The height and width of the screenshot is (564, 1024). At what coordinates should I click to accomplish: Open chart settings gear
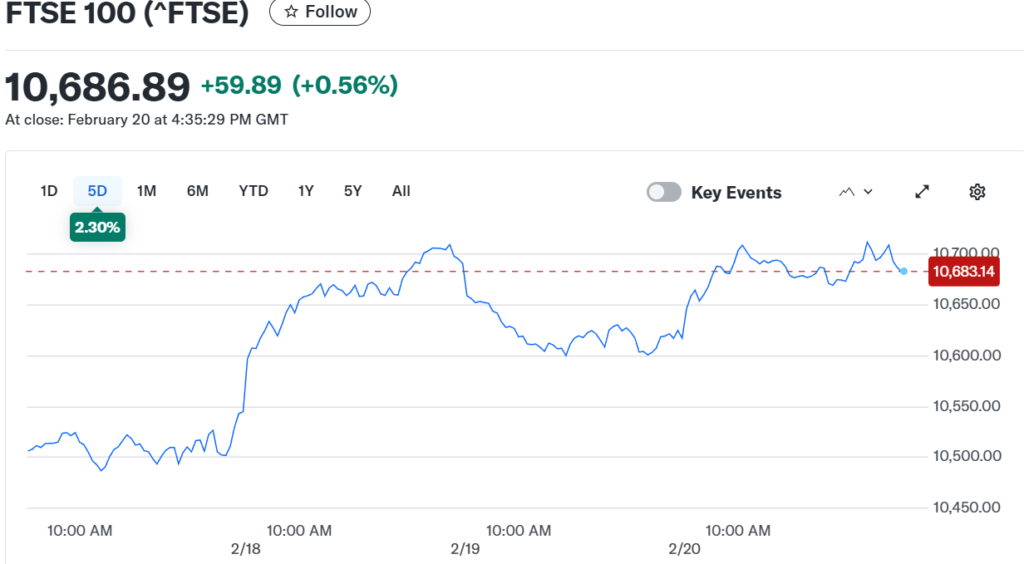click(977, 192)
